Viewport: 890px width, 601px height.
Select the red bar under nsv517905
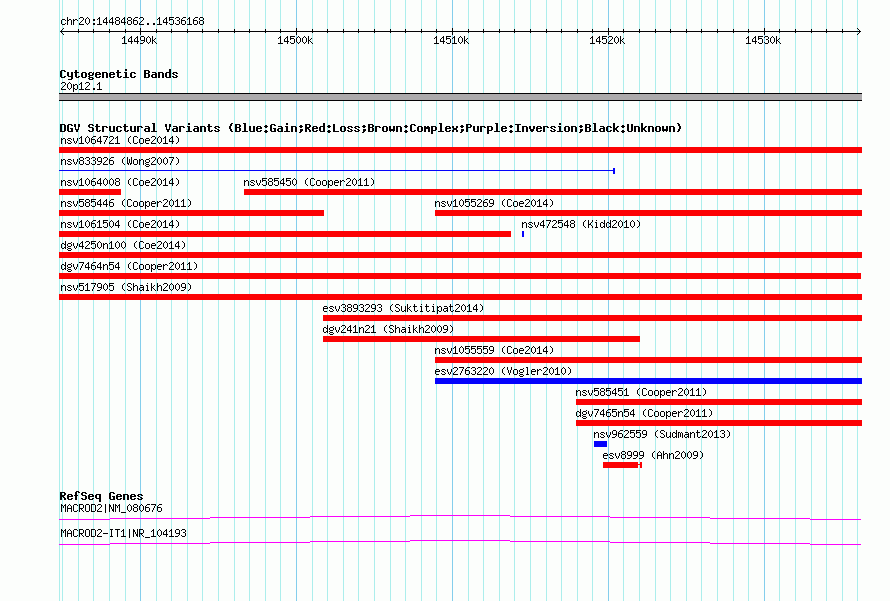click(x=460, y=297)
